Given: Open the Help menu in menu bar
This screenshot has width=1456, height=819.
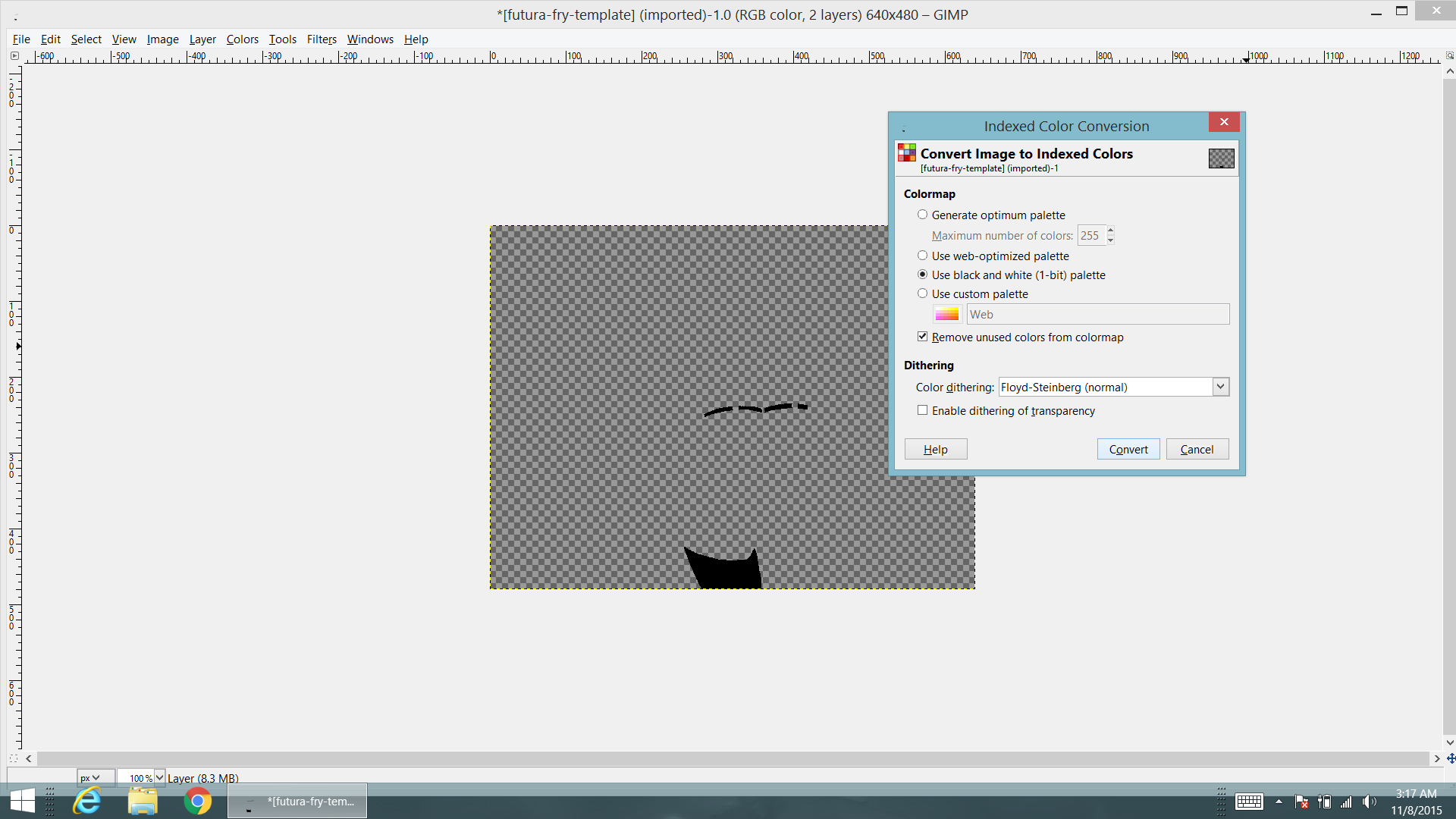Looking at the screenshot, I should pyautogui.click(x=416, y=39).
